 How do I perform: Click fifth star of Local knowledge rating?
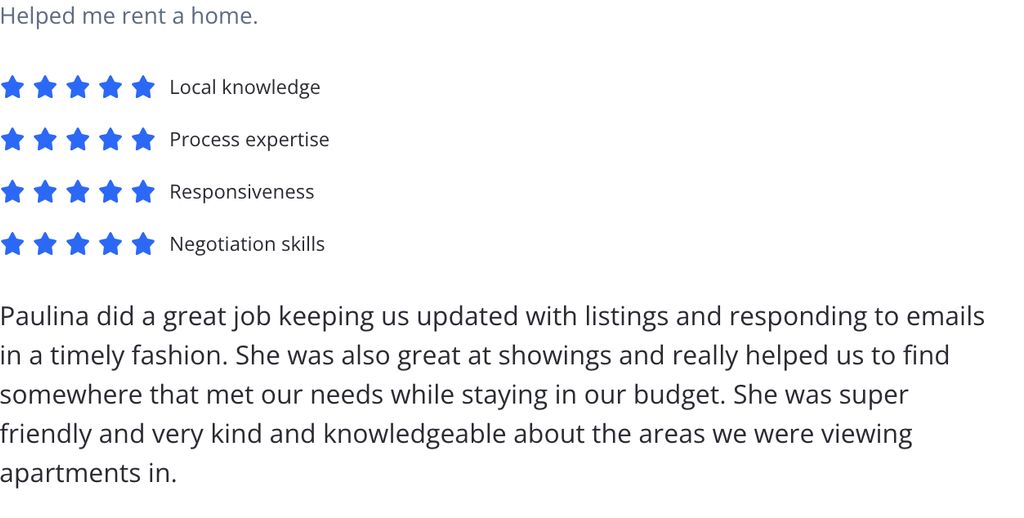tap(143, 87)
